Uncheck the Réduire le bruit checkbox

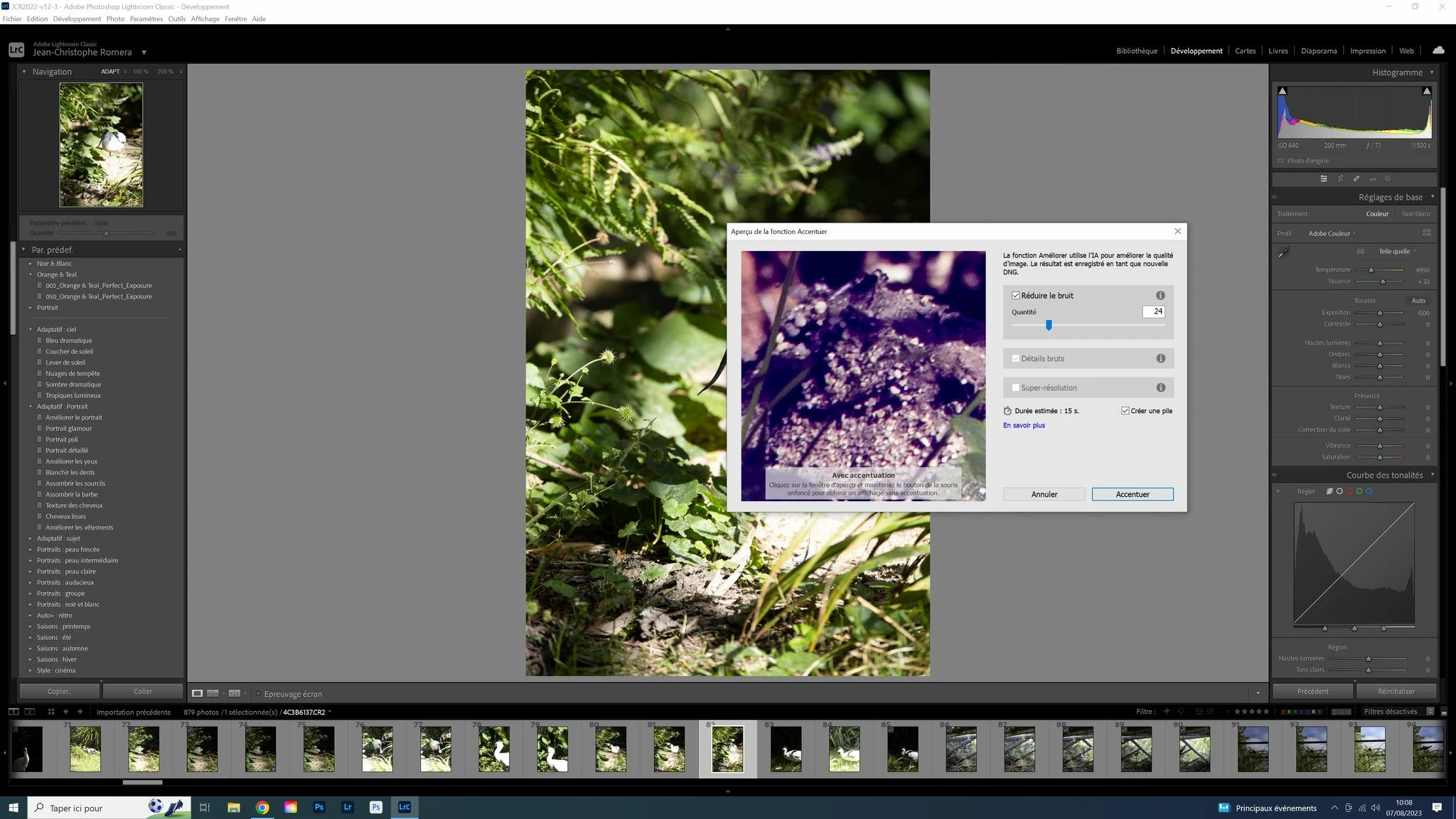pos(1016,296)
